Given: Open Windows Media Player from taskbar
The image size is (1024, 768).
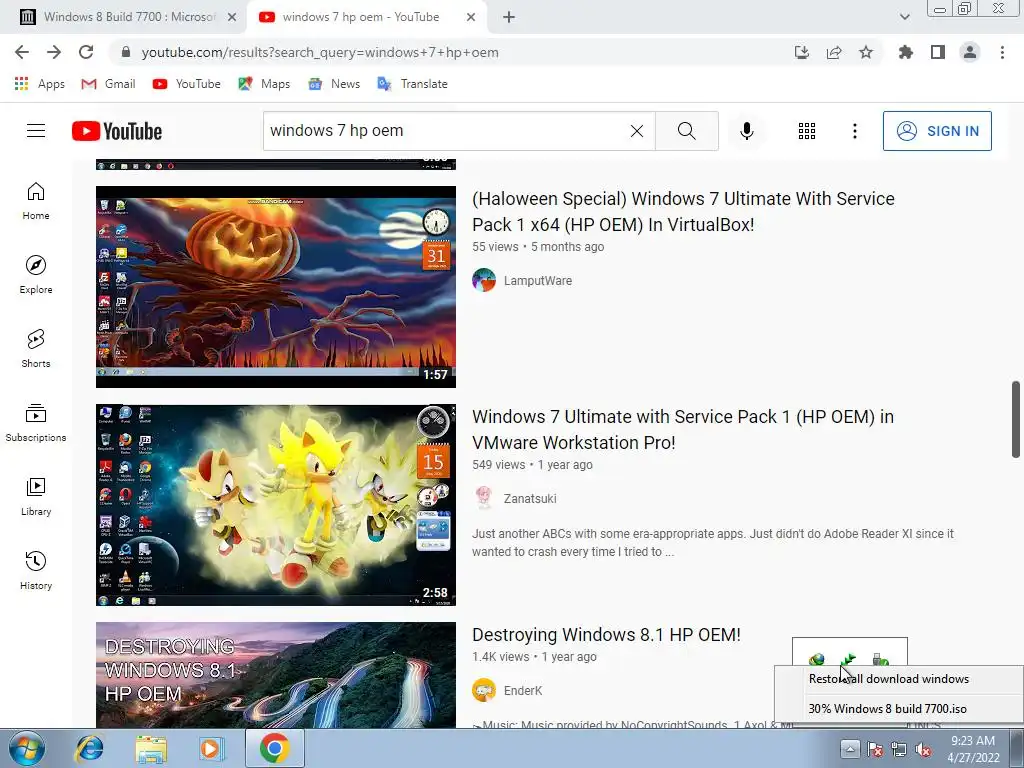Looking at the screenshot, I should (x=211, y=748).
